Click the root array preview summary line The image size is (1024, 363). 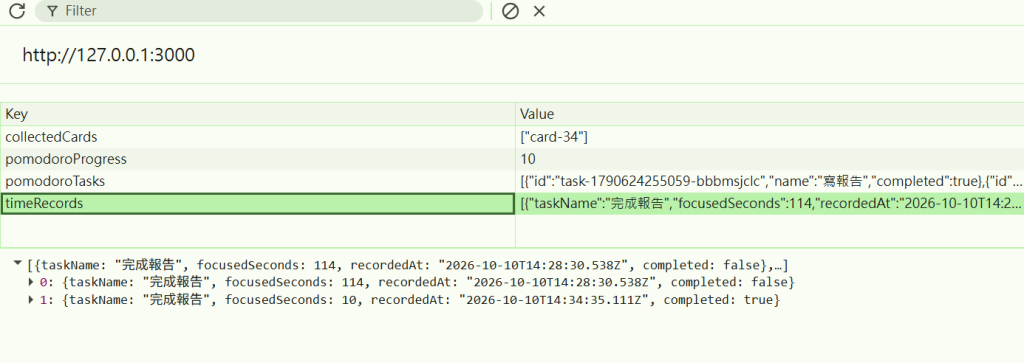(x=408, y=265)
